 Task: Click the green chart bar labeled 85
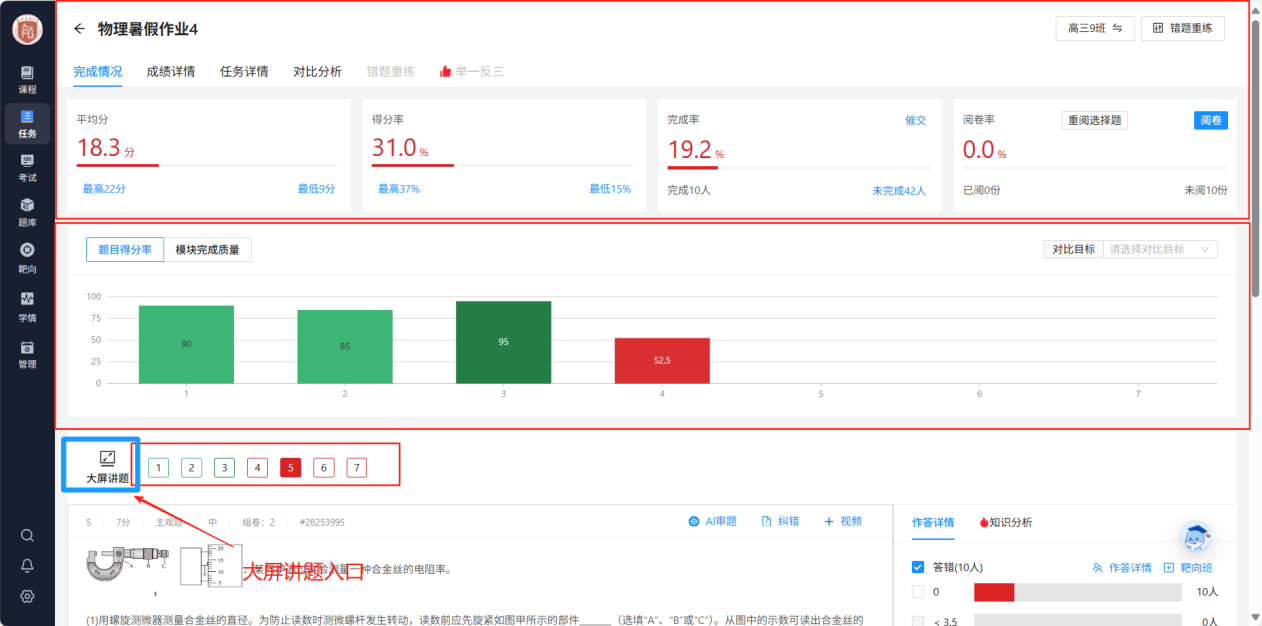pos(345,346)
